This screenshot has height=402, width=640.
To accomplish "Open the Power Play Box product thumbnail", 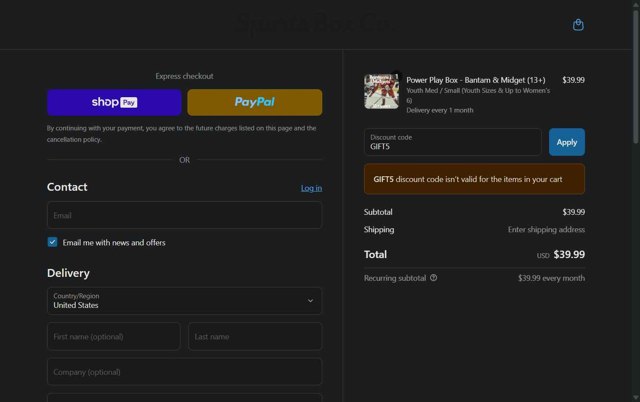I will tap(382, 91).
